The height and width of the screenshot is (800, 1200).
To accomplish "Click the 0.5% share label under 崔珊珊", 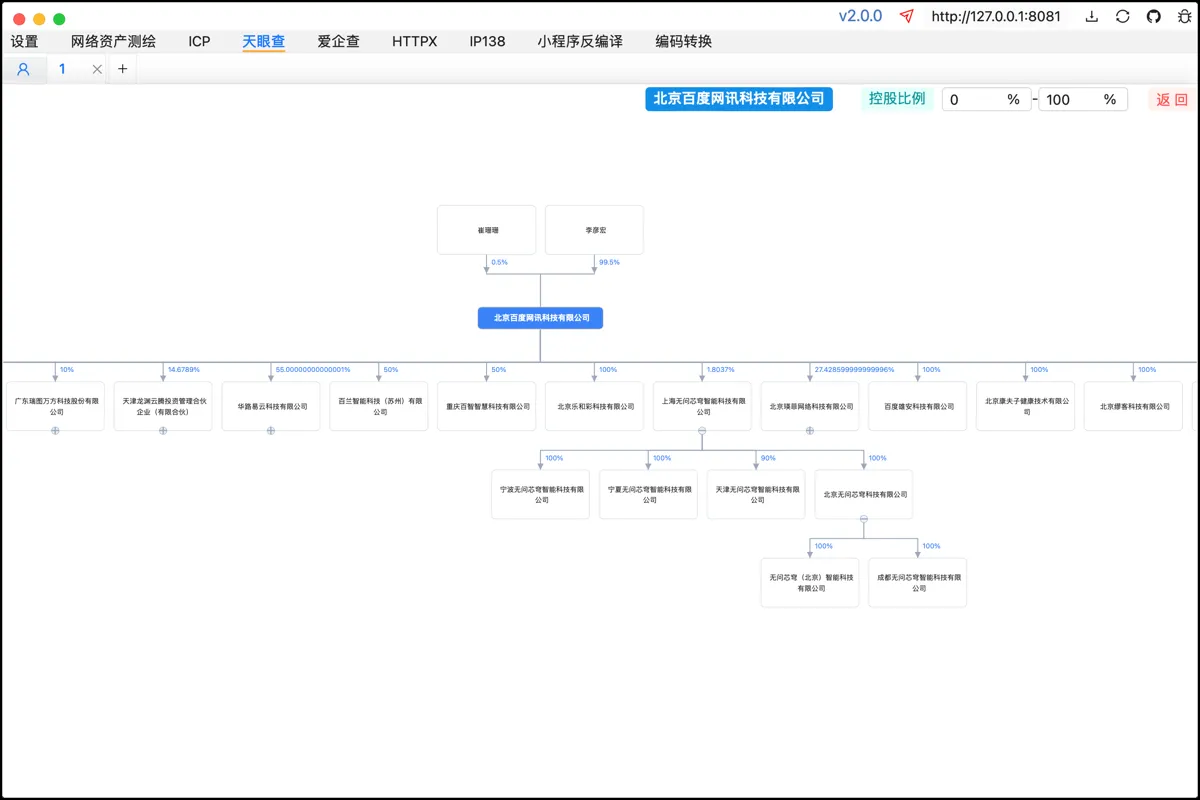I will (x=500, y=262).
